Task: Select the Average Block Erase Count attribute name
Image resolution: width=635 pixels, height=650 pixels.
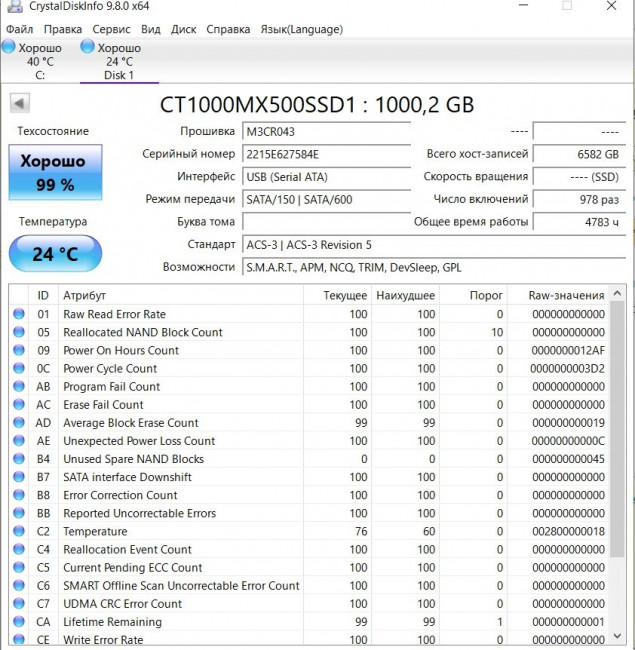Action: [131, 423]
